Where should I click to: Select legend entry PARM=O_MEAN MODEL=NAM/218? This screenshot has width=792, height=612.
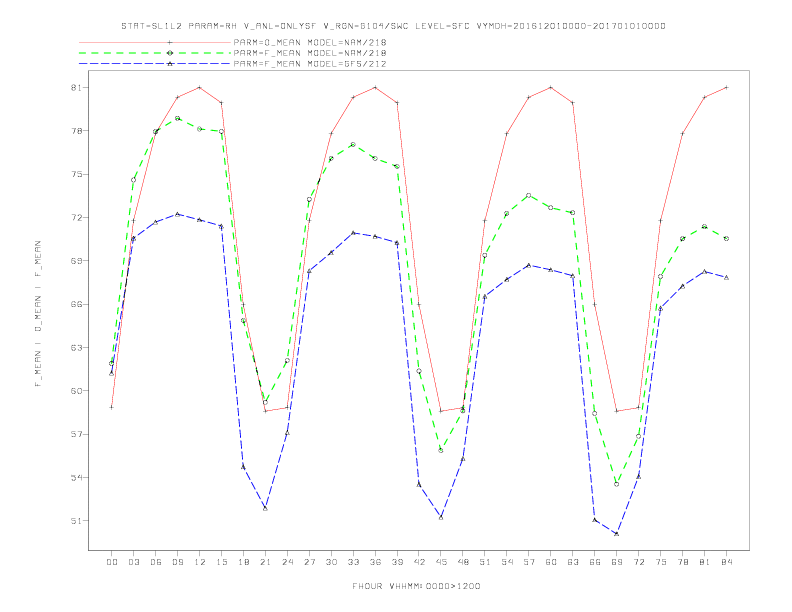pyautogui.click(x=310, y=42)
